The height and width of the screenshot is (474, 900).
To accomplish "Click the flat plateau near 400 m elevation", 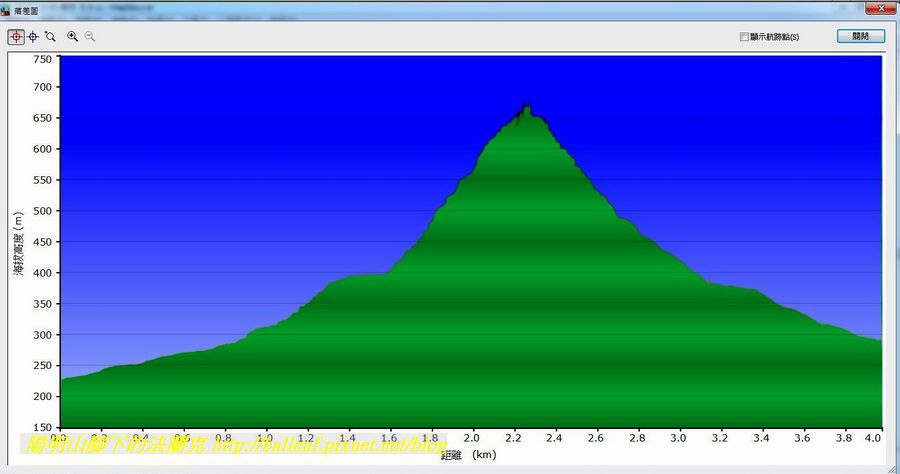I will click(367, 276).
